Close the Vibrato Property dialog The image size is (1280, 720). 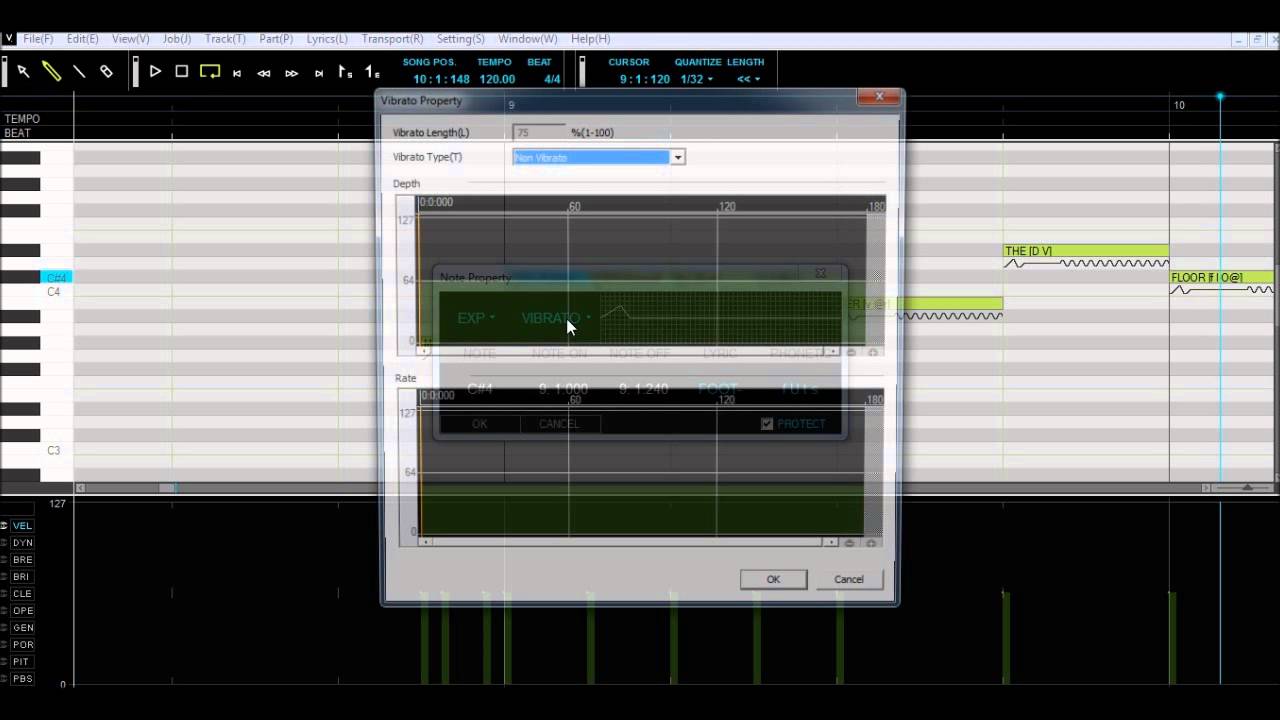pyautogui.click(x=879, y=97)
